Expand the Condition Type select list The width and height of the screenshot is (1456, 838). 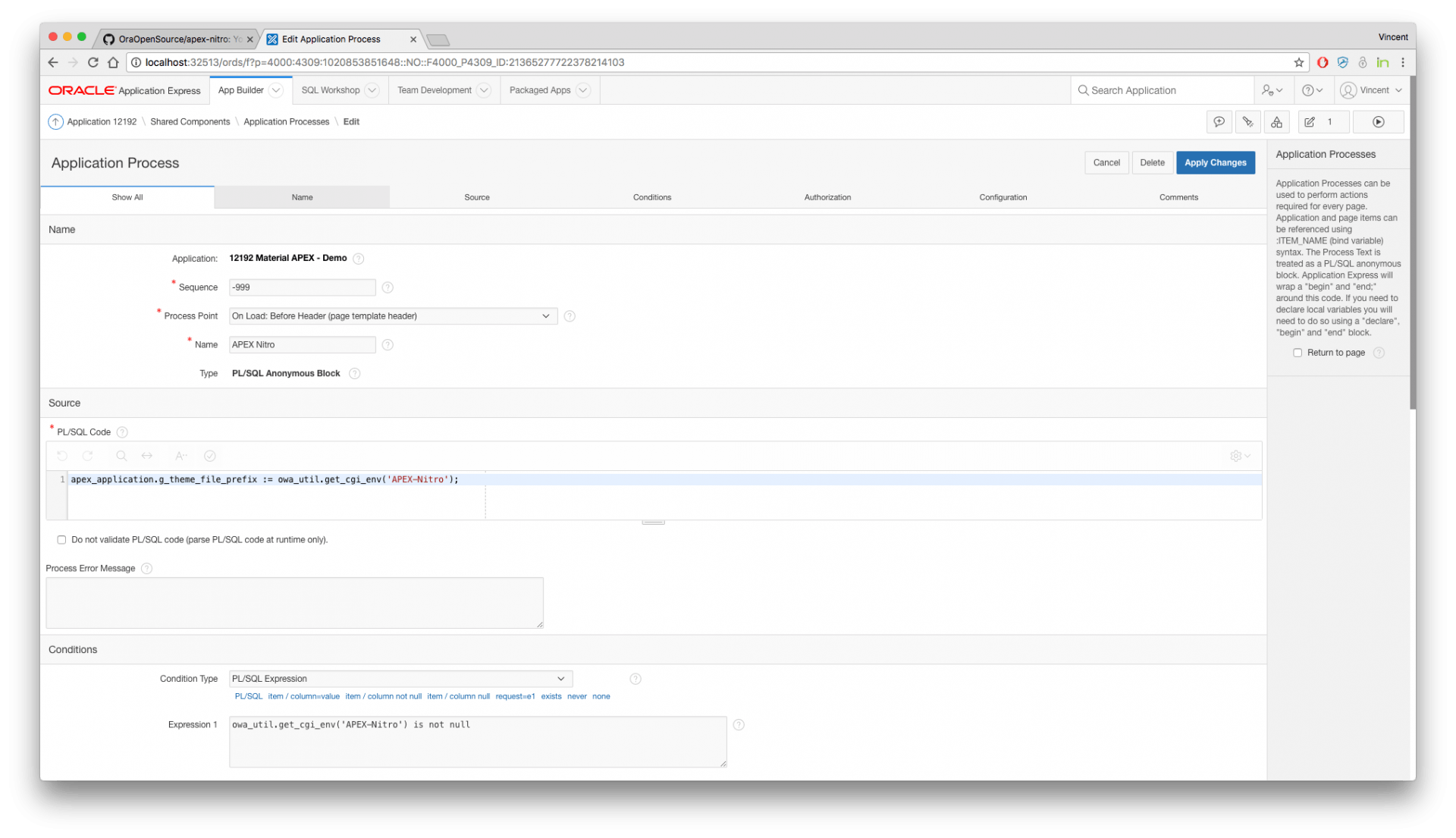400,679
